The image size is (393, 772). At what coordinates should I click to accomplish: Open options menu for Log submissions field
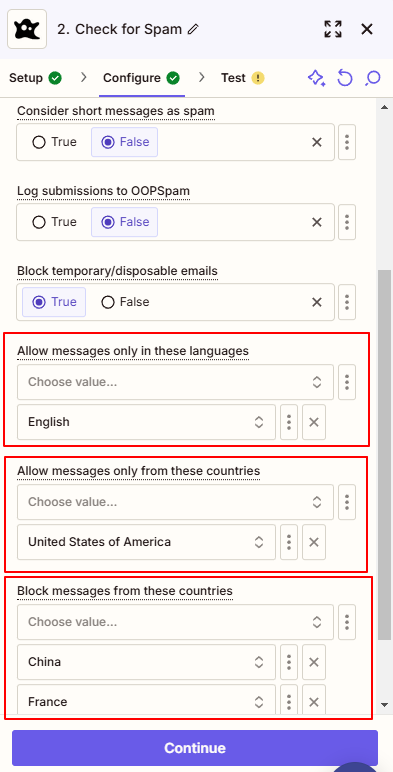tap(347, 222)
